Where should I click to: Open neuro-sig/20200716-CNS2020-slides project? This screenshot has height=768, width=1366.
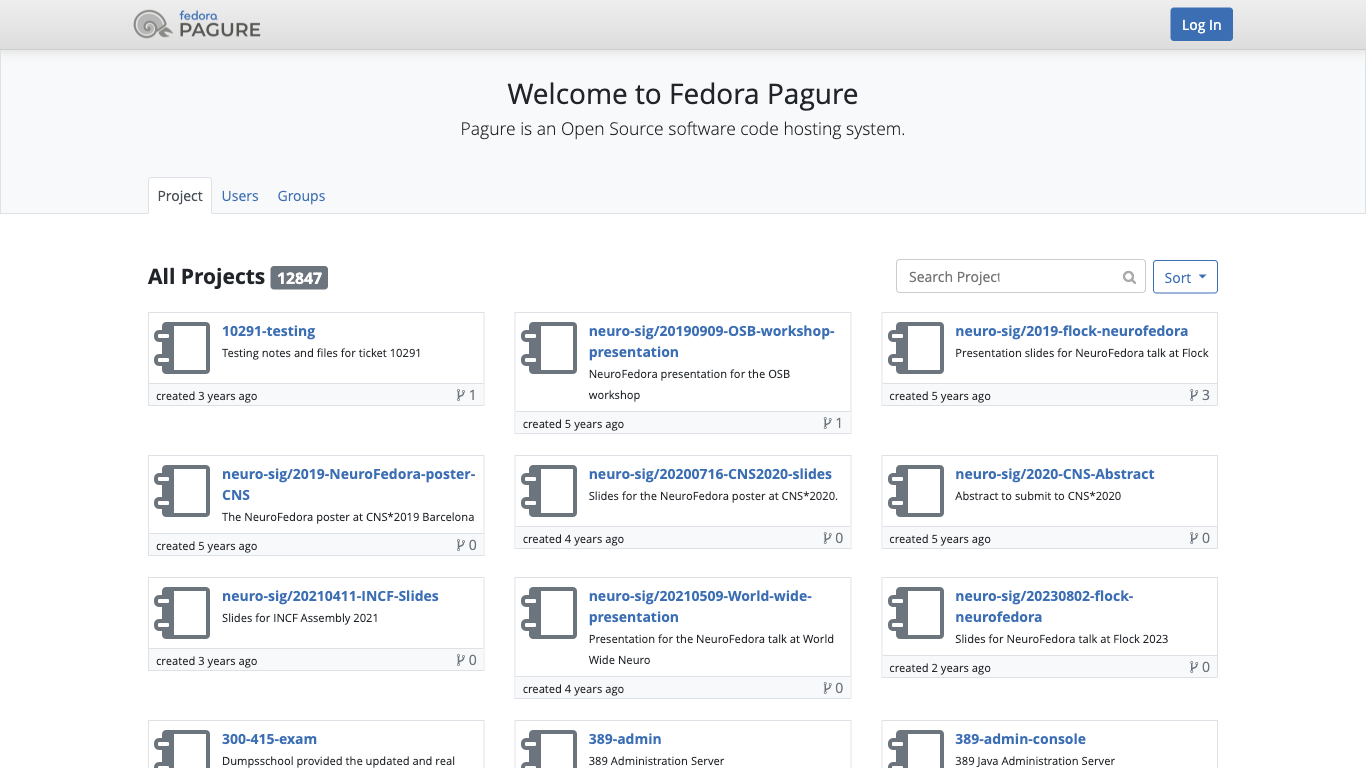tap(710, 474)
